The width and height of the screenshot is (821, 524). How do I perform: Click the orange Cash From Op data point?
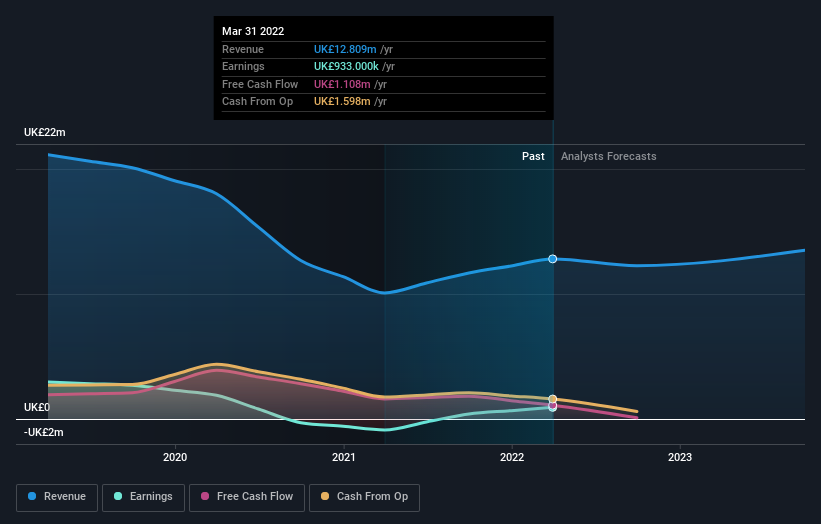click(x=552, y=399)
